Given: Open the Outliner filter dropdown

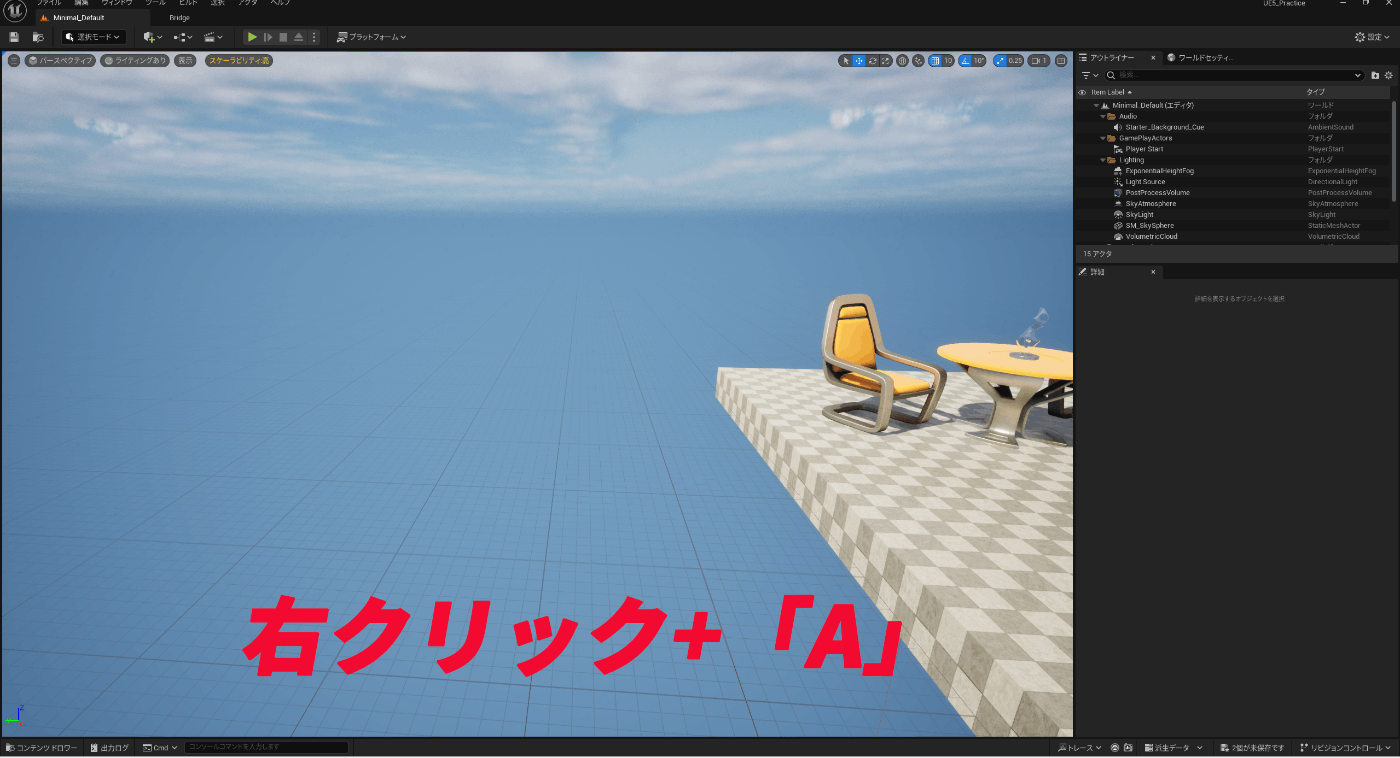Looking at the screenshot, I should (x=1090, y=75).
